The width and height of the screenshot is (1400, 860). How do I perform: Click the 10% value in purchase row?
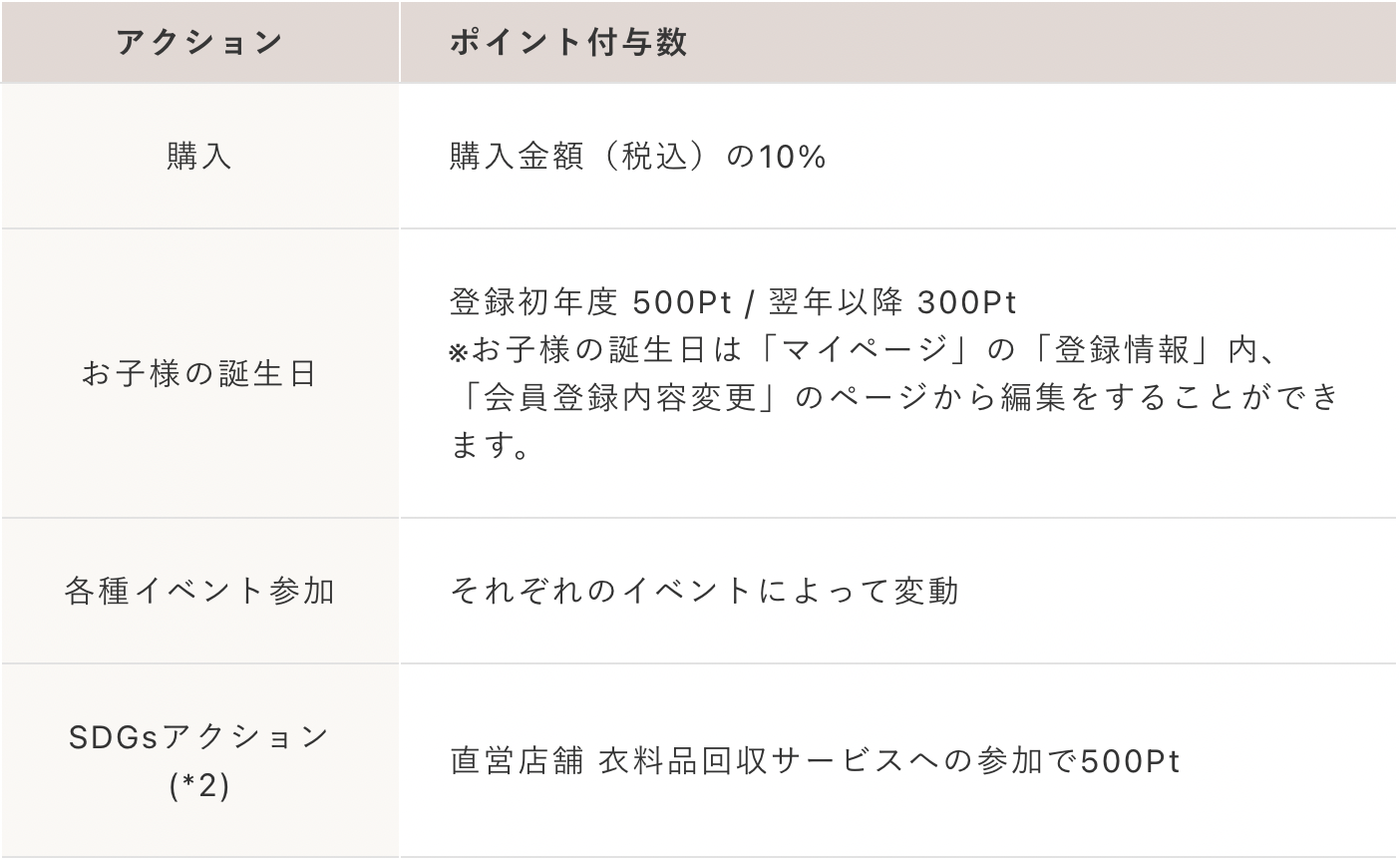[x=792, y=157]
